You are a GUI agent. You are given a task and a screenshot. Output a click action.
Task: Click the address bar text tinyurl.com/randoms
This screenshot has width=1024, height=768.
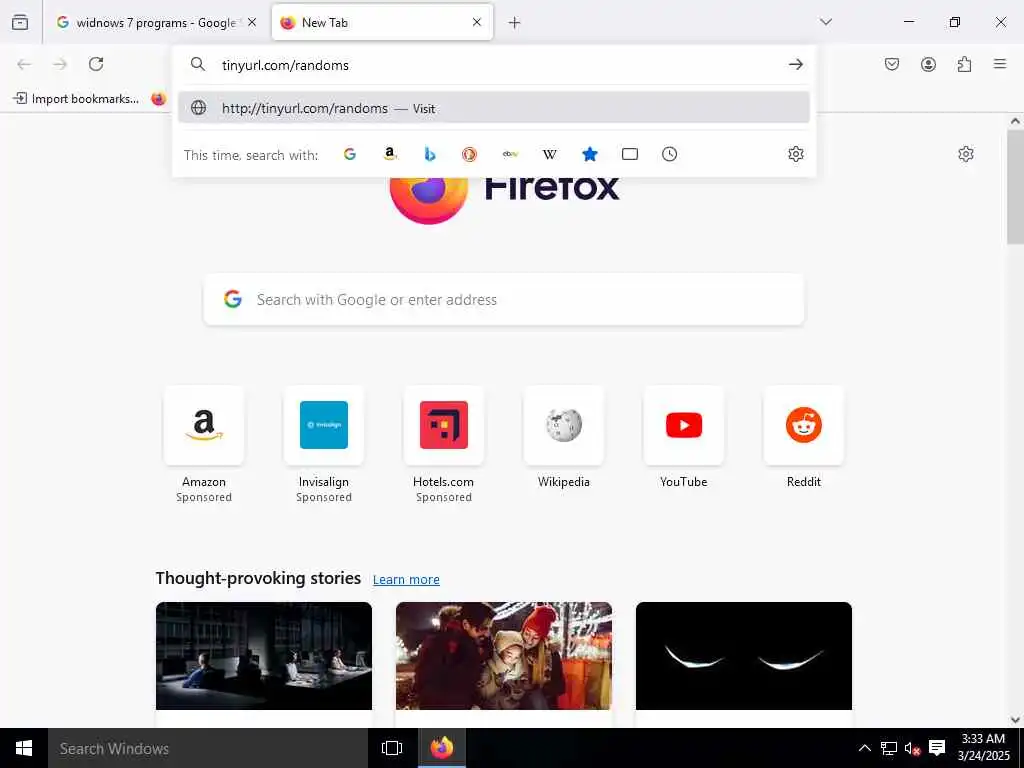tap(285, 65)
